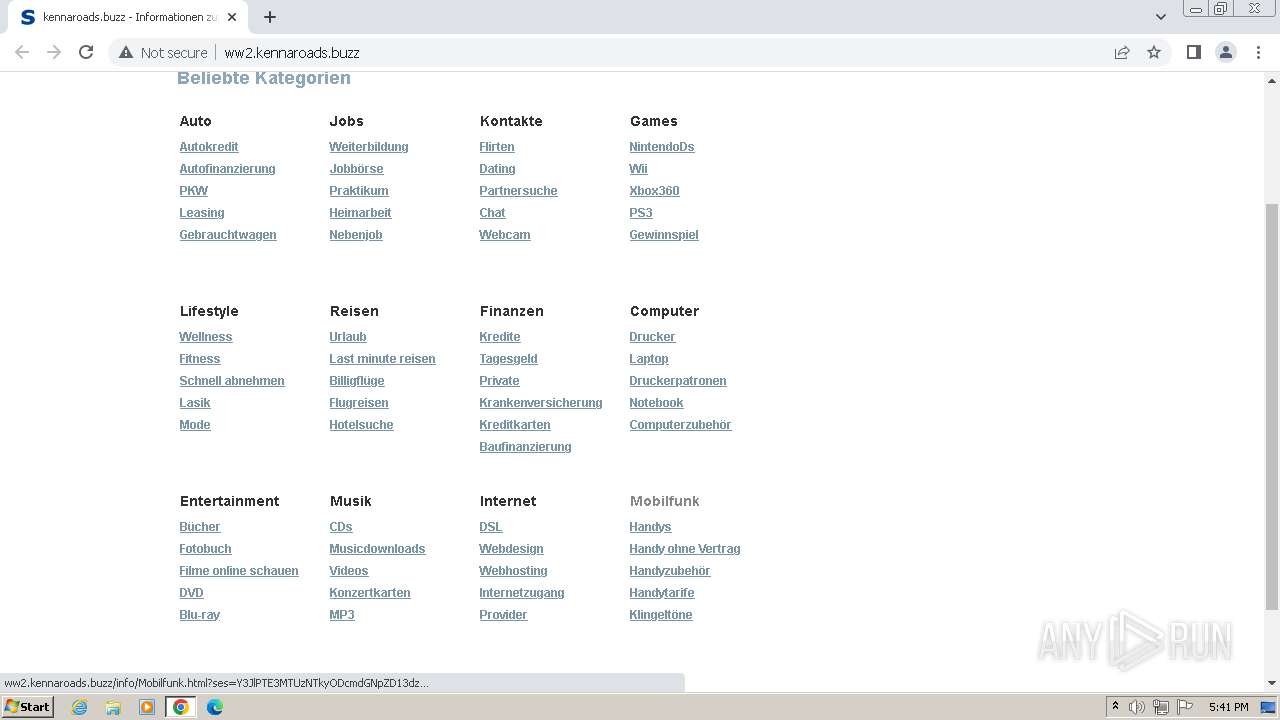
Task: Open the NintendoDs link
Action: click(x=662, y=147)
